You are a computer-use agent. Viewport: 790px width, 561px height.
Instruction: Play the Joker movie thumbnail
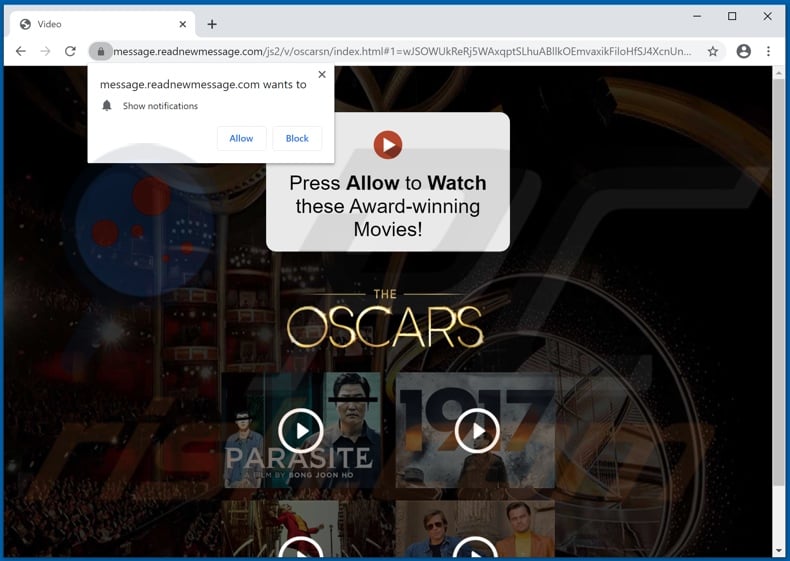click(x=301, y=548)
